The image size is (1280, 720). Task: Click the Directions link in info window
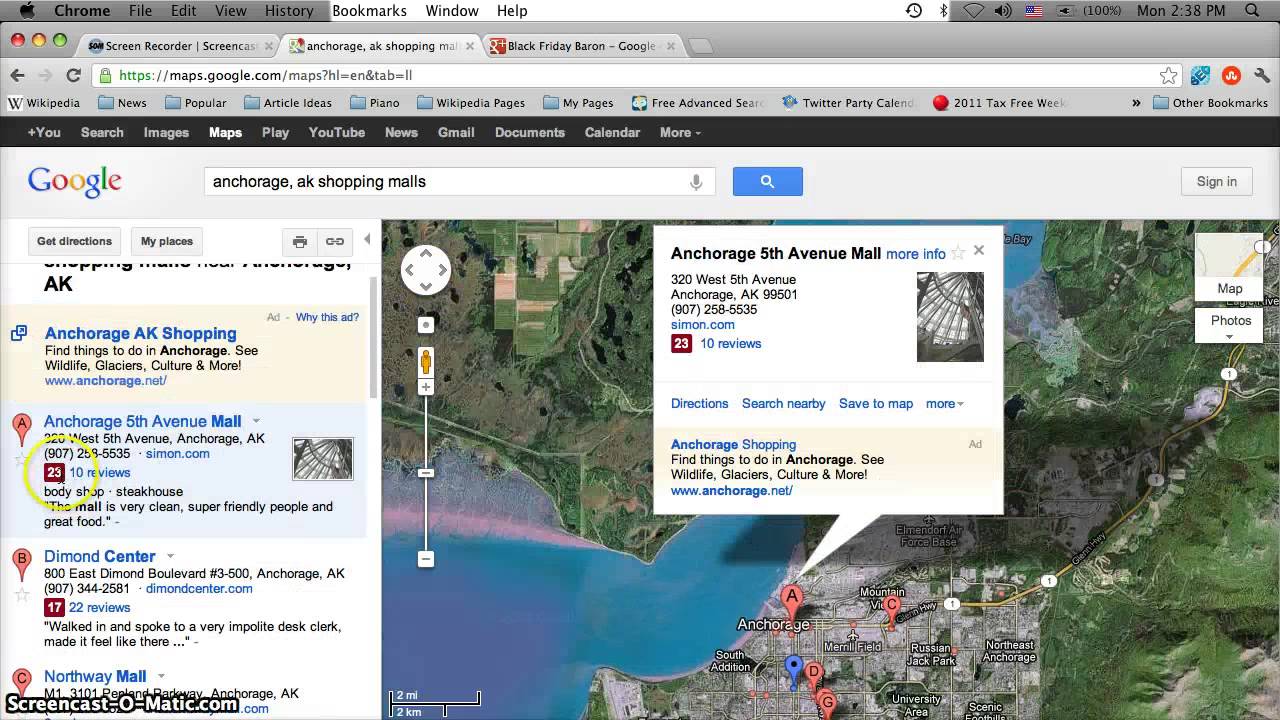point(699,404)
